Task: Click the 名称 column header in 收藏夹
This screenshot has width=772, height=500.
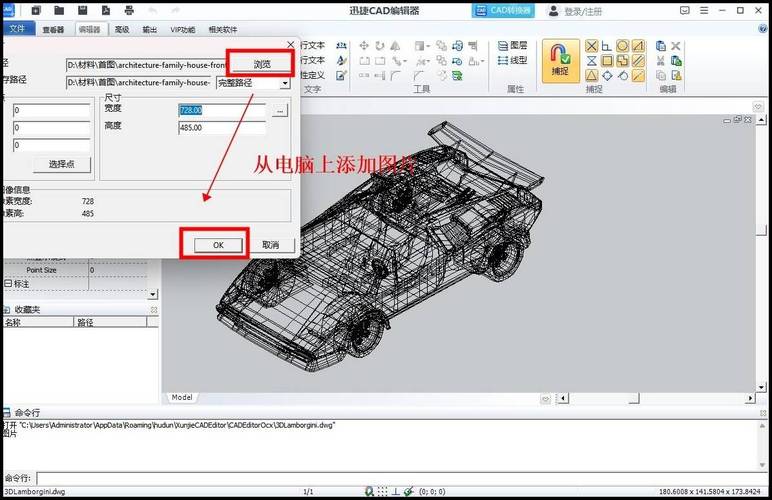Action: (38, 322)
